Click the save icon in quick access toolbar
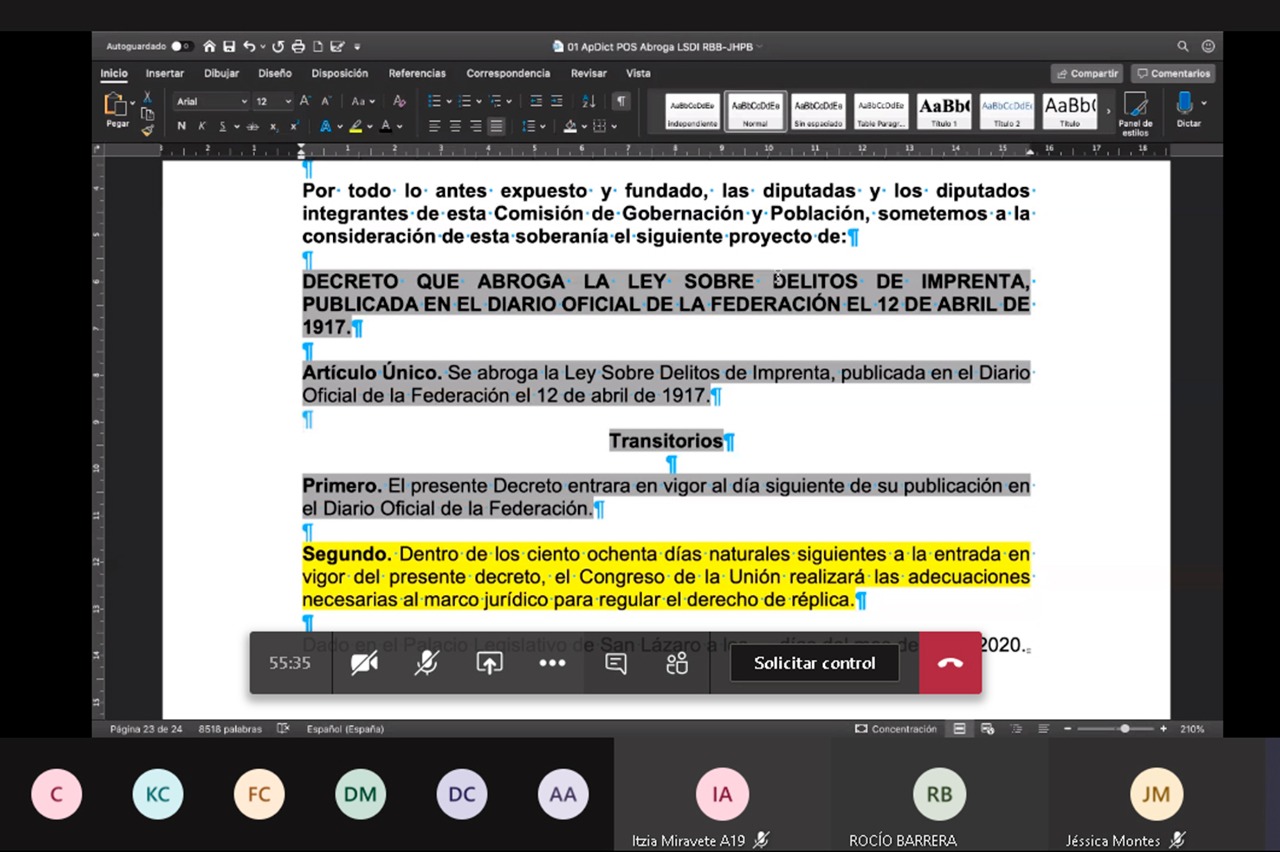This screenshot has width=1280, height=852. [229, 46]
